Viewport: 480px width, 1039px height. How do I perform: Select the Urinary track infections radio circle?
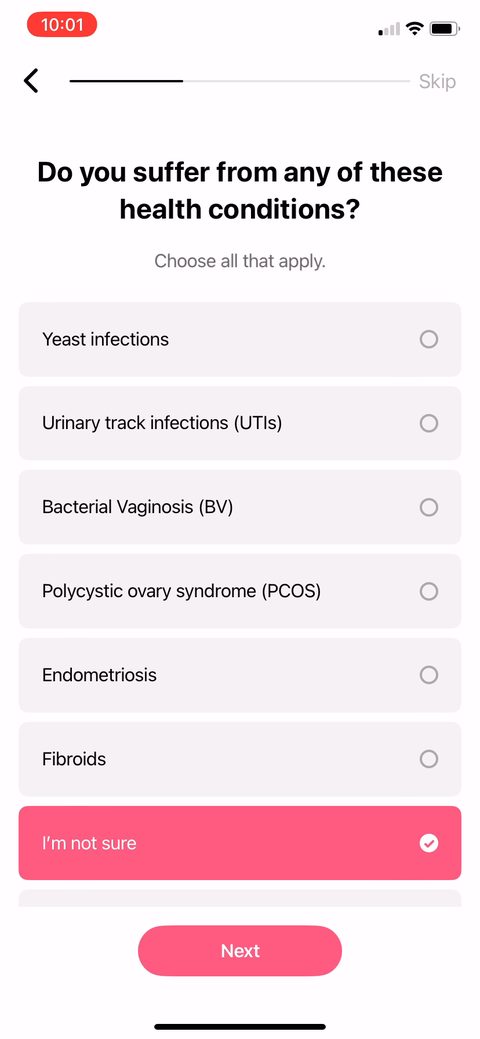click(429, 423)
